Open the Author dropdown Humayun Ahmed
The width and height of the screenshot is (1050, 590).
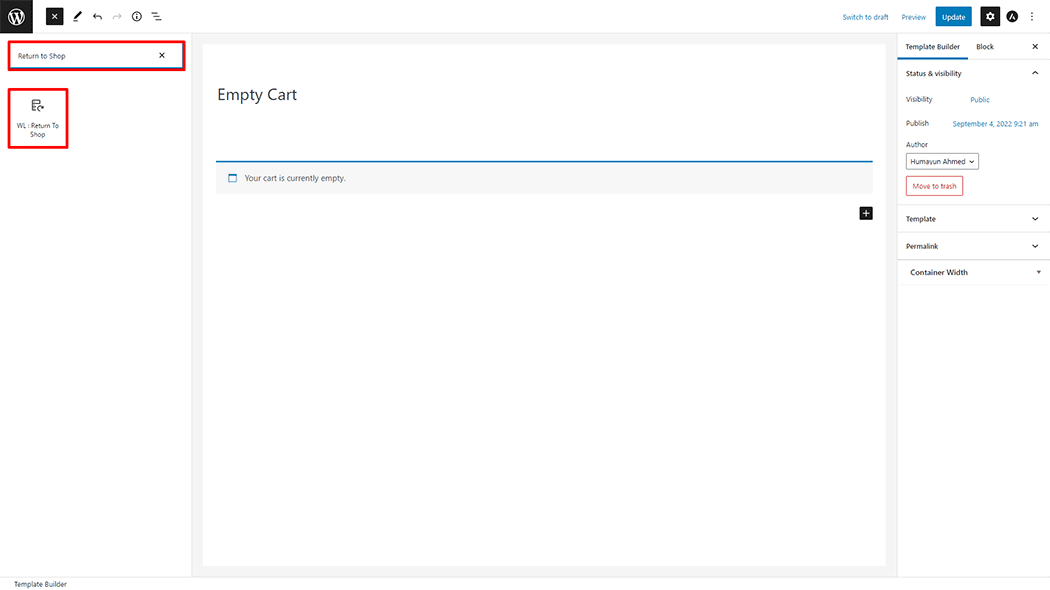[x=942, y=162]
